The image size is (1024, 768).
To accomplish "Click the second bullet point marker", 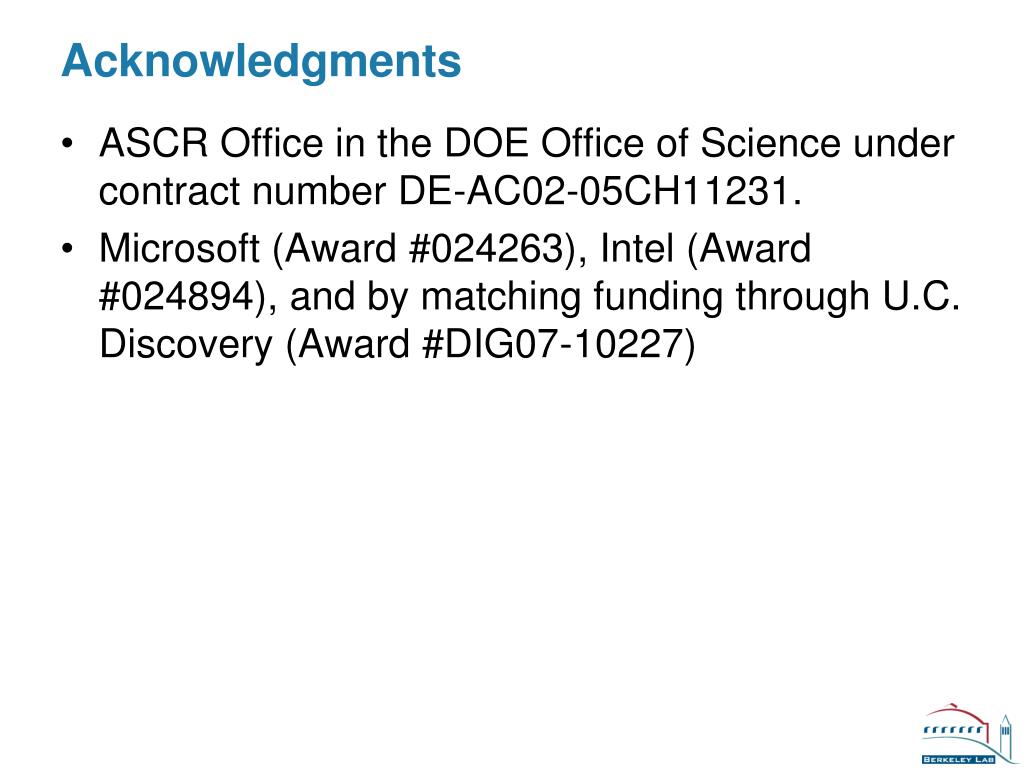I will [x=67, y=249].
